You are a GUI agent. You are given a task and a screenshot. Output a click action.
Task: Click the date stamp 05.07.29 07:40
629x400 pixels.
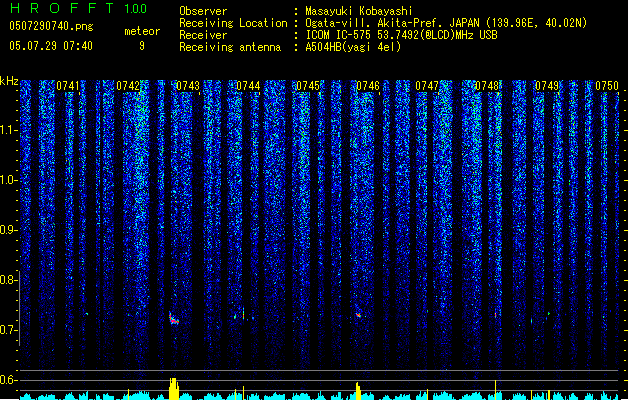[51, 46]
